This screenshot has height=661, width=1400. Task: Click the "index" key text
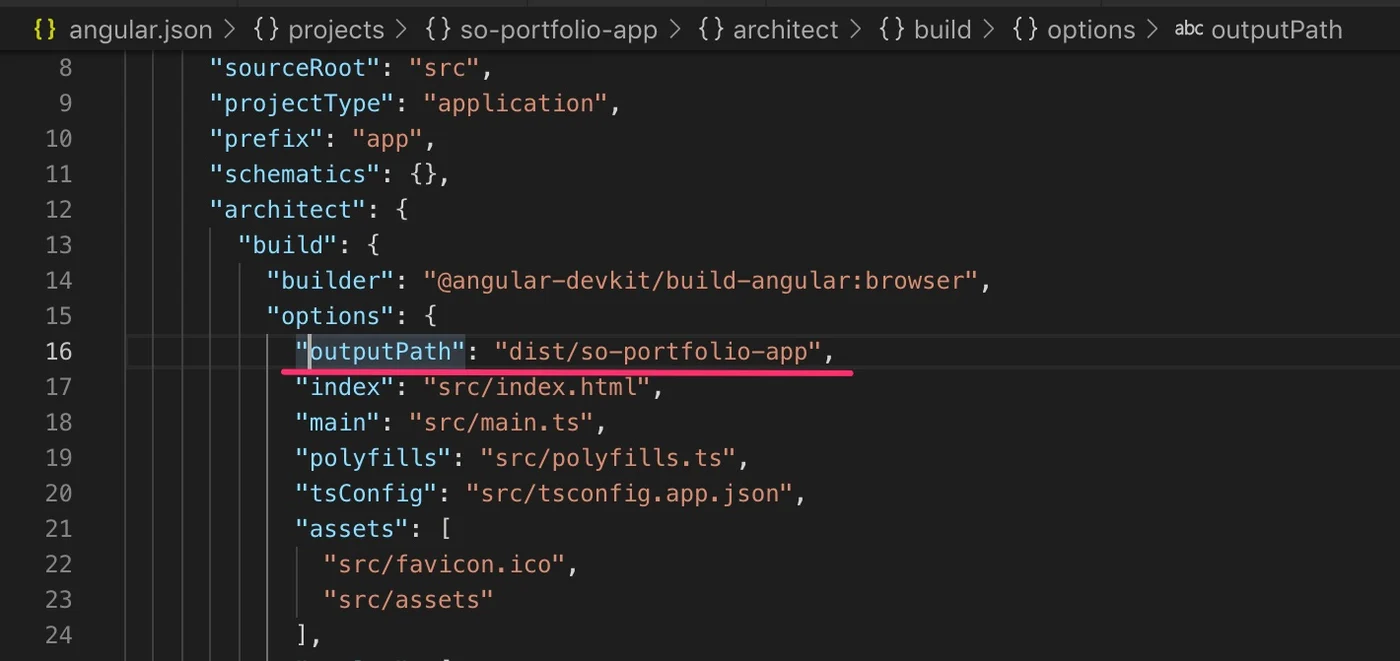click(x=346, y=386)
